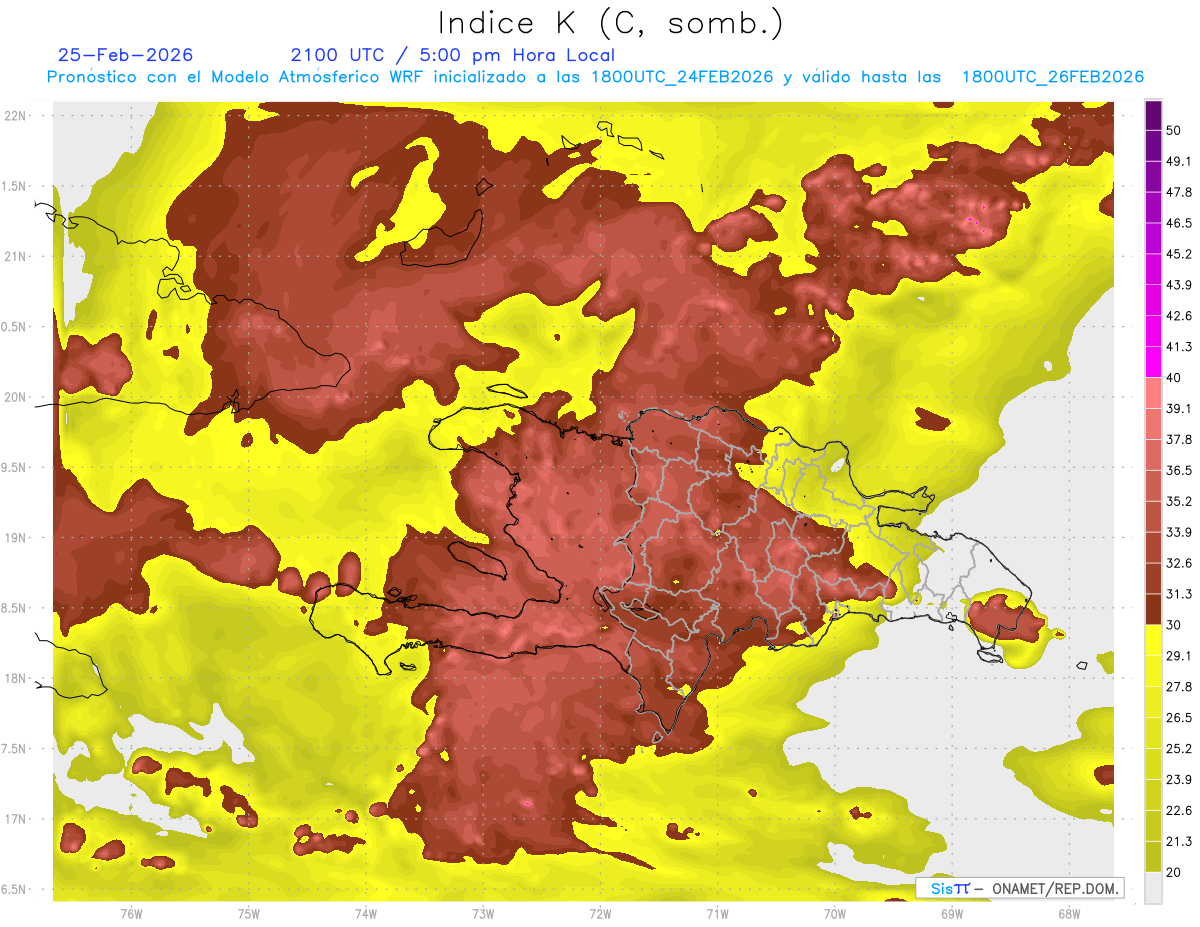Click the 30 value on color scale
Viewport: 1200px width, 927px height.
[1174, 625]
